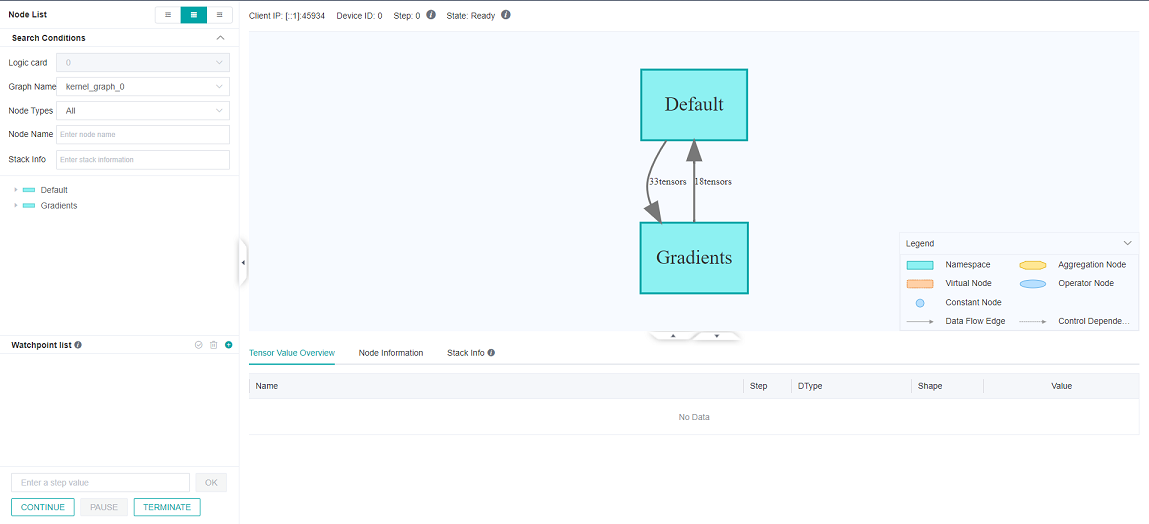Collapse the left panel with the side arrow handle

pyautogui.click(x=243, y=262)
